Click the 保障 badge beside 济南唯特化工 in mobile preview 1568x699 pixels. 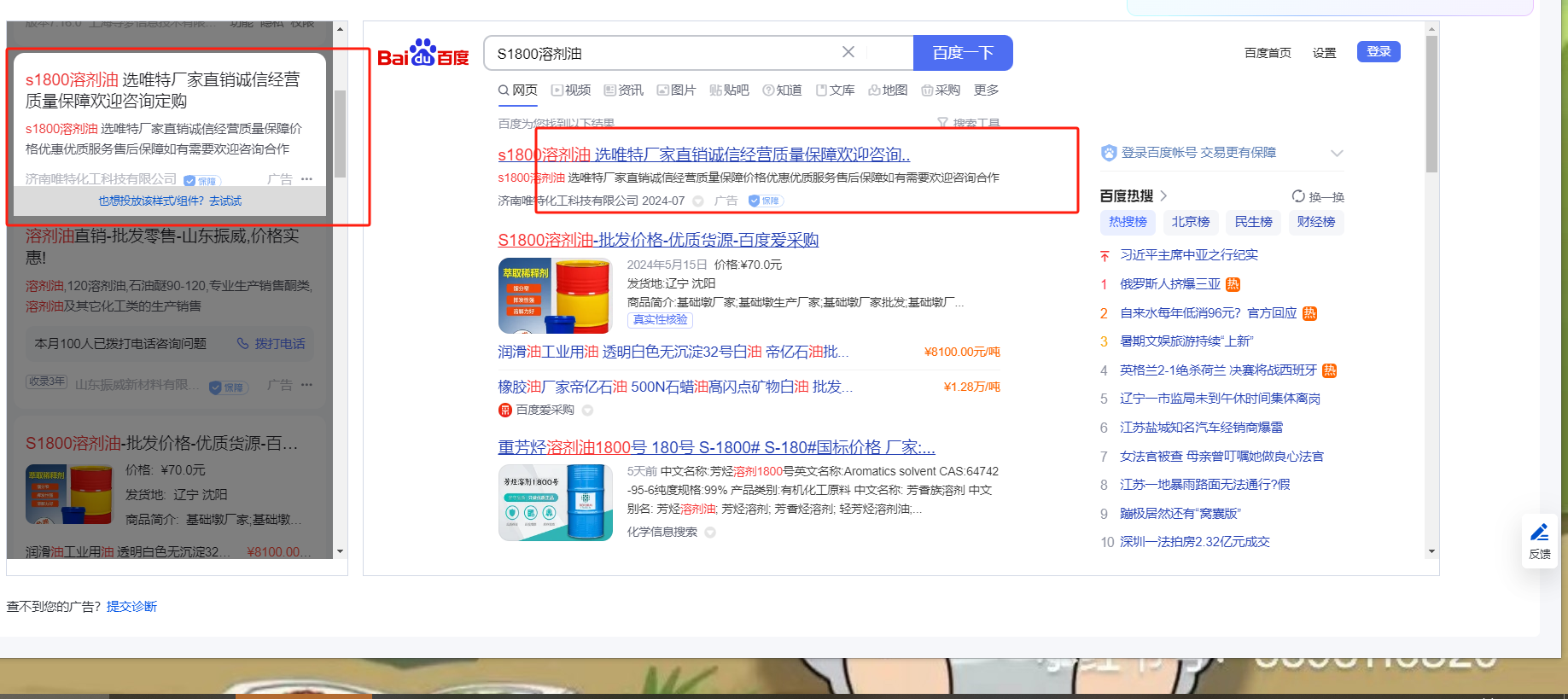202,181
